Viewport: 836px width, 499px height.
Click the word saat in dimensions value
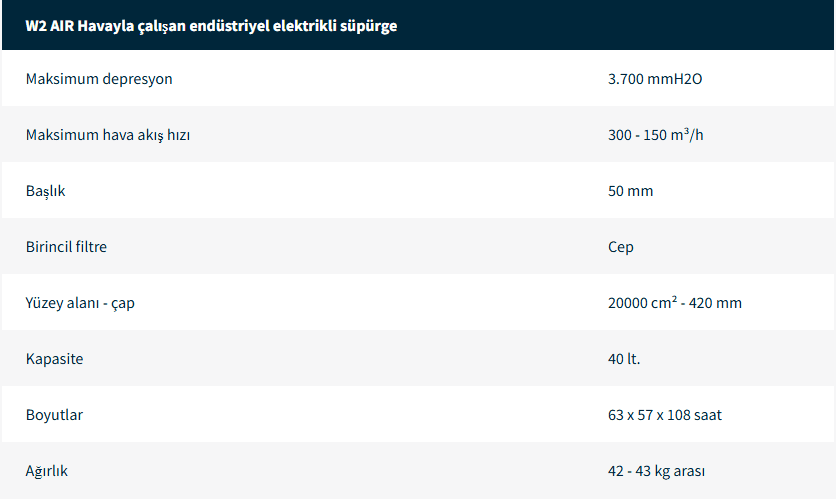click(x=706, y=415)
